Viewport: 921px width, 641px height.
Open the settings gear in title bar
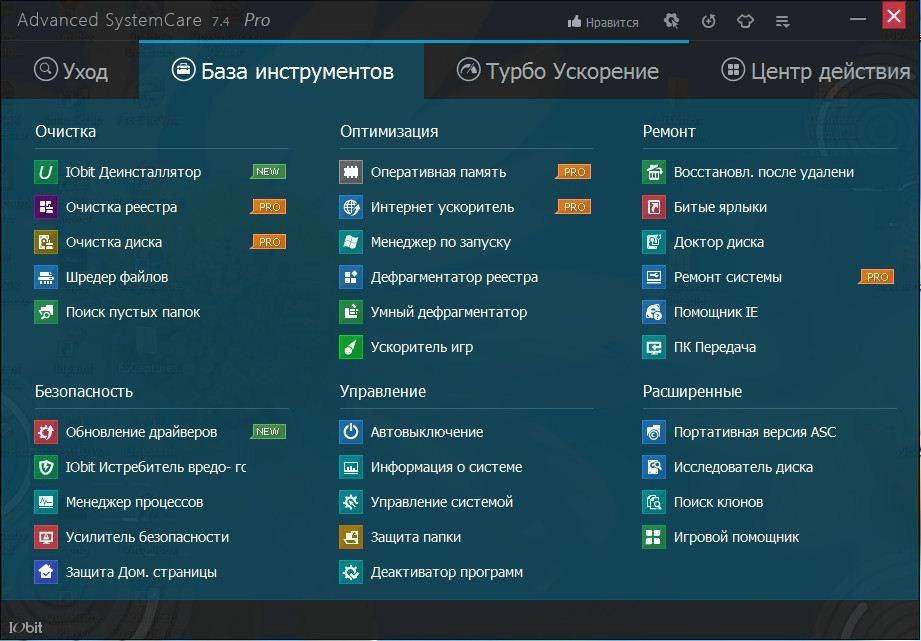coord(671,22)
